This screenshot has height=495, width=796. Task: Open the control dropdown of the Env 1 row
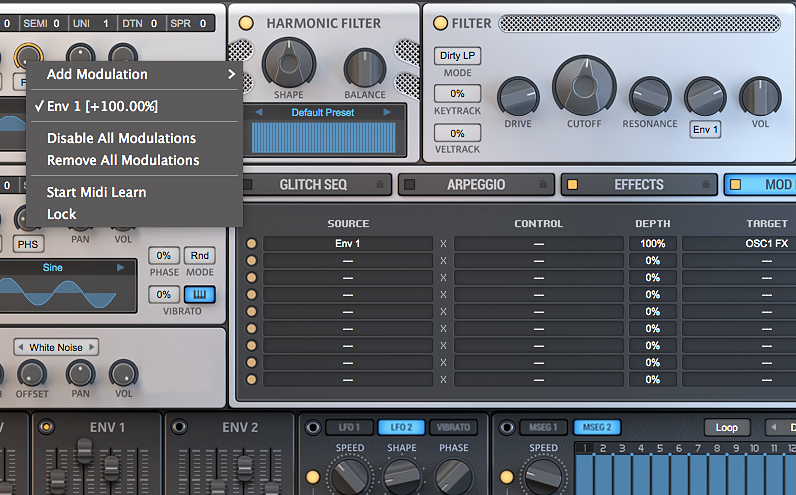[x=539, y=244]
